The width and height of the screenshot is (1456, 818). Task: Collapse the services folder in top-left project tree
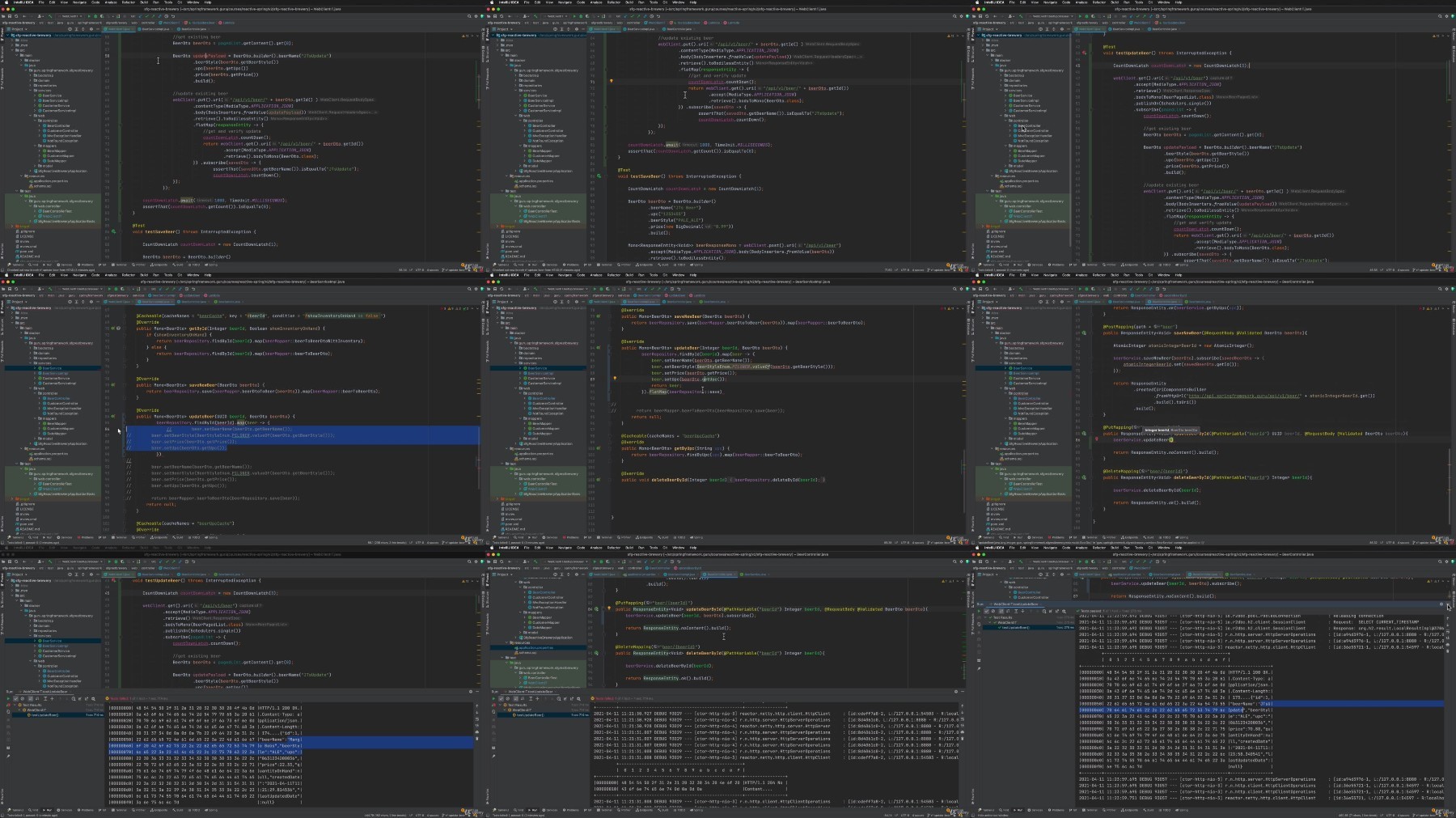[31, 91]
